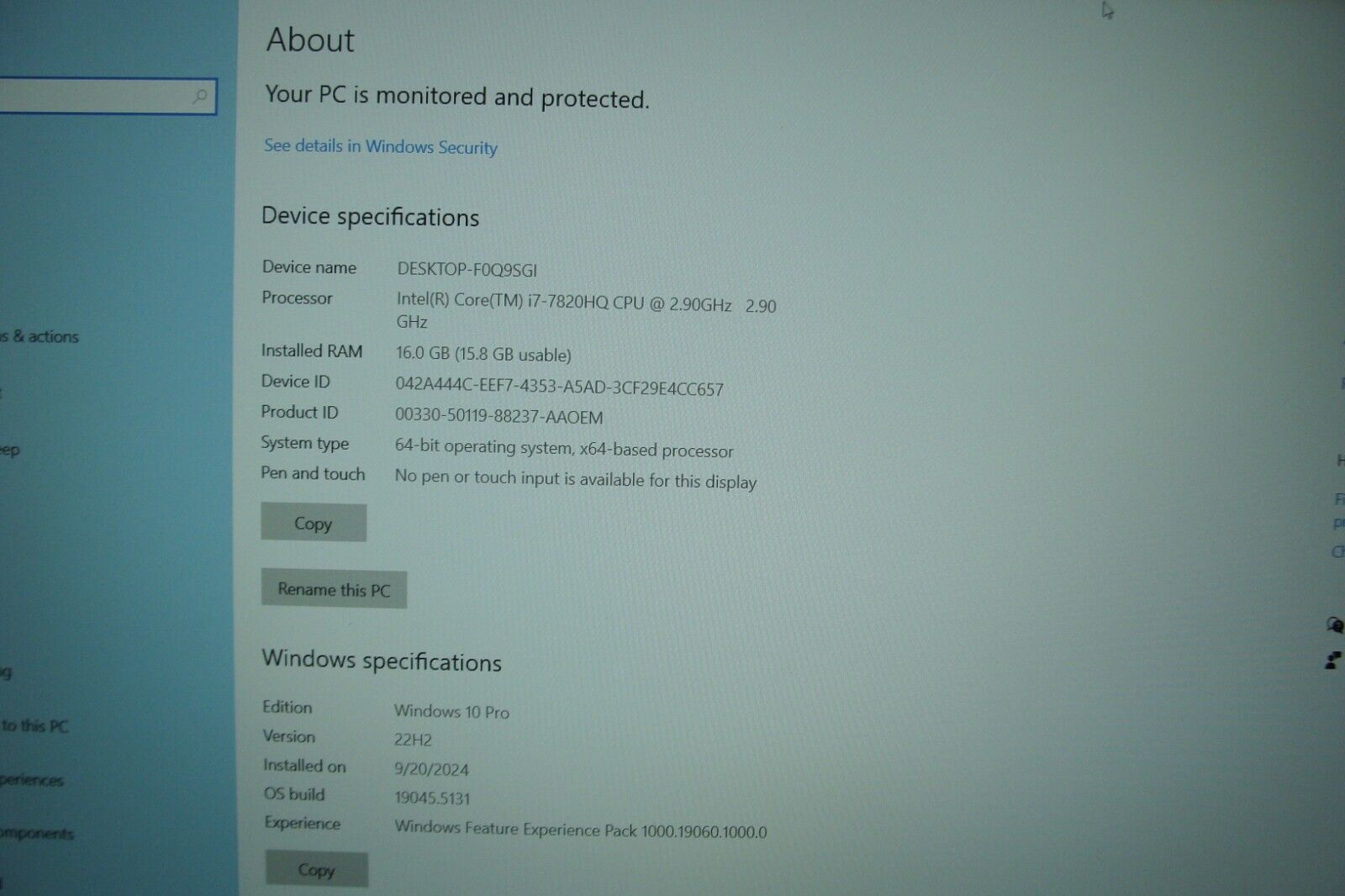Select the processor i7-7820HQ value

[x=586, y=312]
